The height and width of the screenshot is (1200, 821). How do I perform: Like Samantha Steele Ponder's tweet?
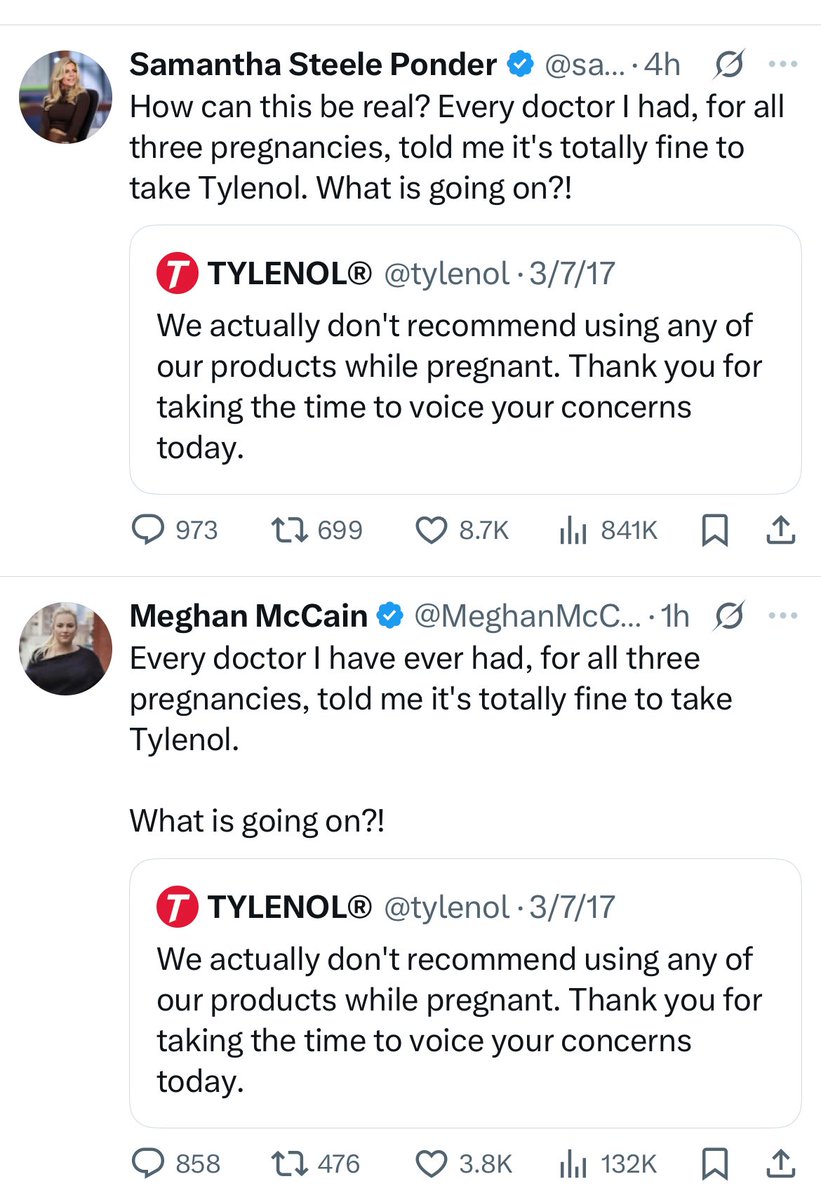click(x=431, y=530)
